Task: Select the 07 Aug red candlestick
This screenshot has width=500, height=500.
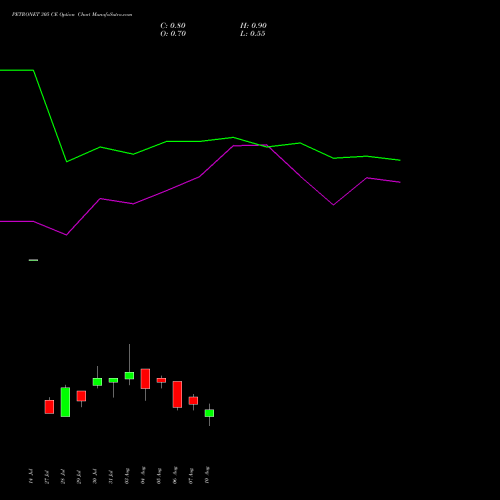Action: click(x=193, y=401)
